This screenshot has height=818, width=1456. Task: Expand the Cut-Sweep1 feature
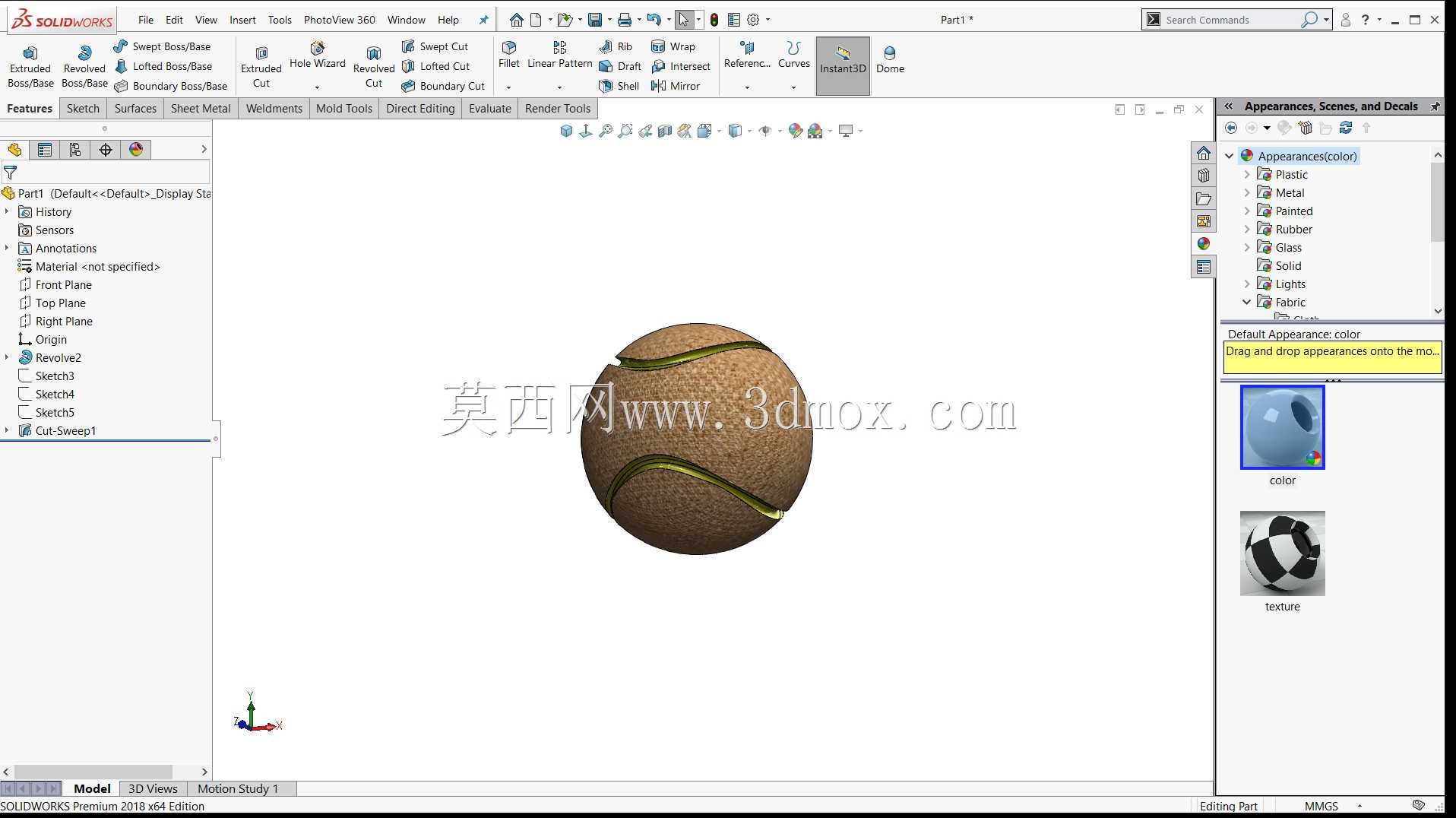[x=7, y=430]
